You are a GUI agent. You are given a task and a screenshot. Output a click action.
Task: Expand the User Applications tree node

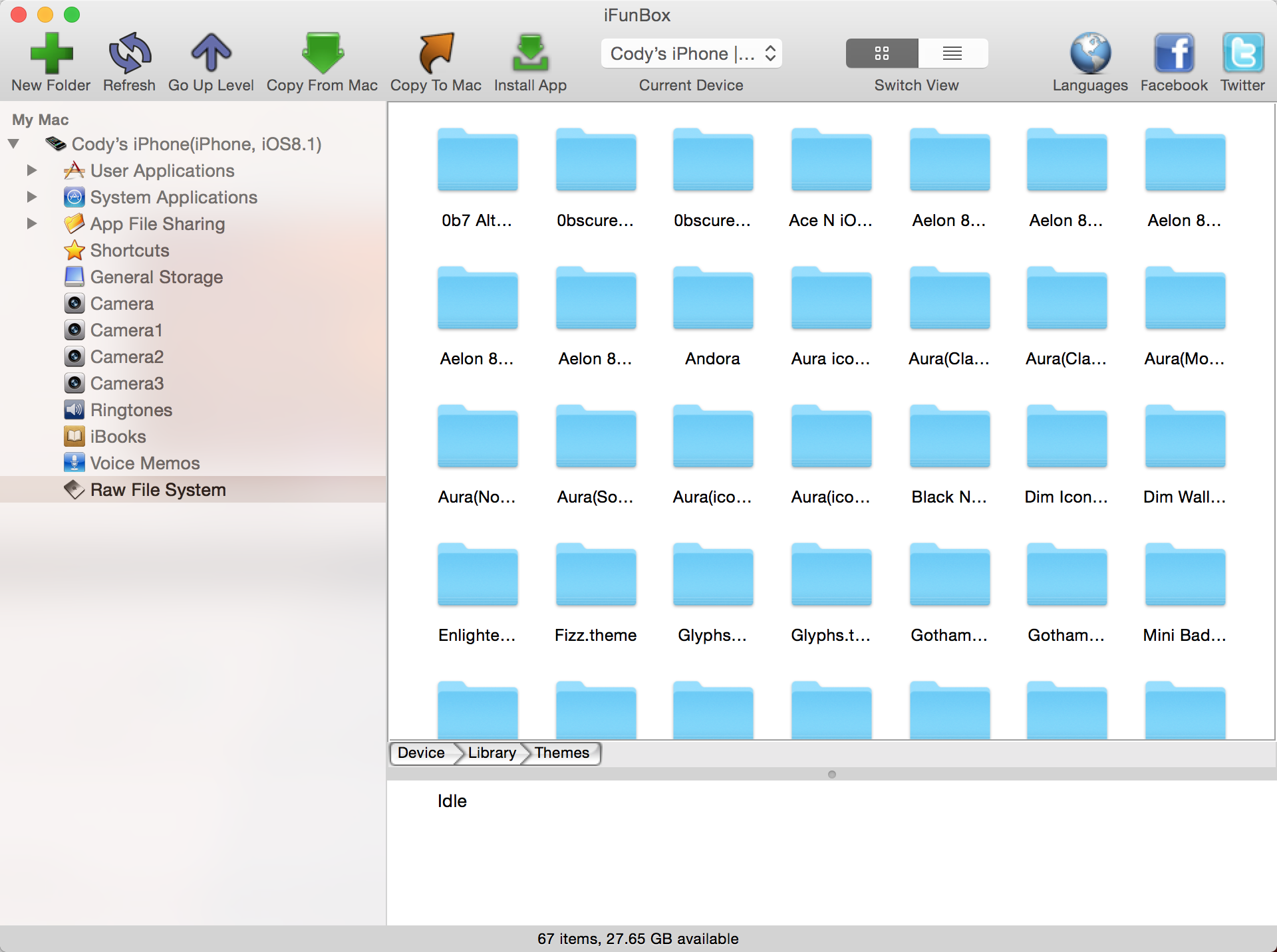coord(31,170)
